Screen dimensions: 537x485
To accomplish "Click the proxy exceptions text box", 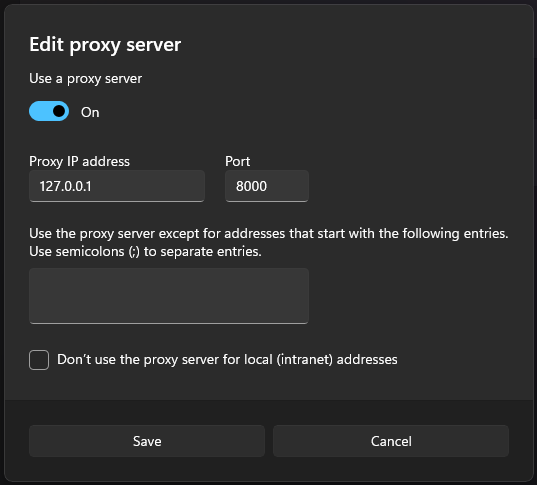I will pyautogui.click(x=169, y=296).
